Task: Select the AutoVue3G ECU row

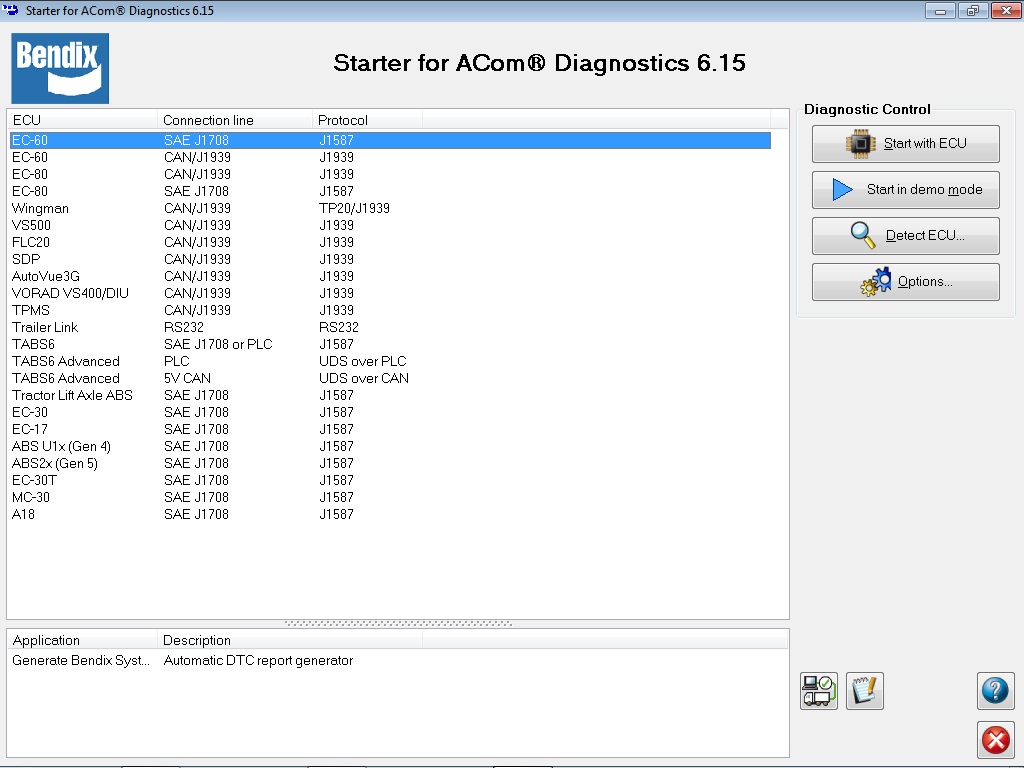Action: tap(391, 276)
